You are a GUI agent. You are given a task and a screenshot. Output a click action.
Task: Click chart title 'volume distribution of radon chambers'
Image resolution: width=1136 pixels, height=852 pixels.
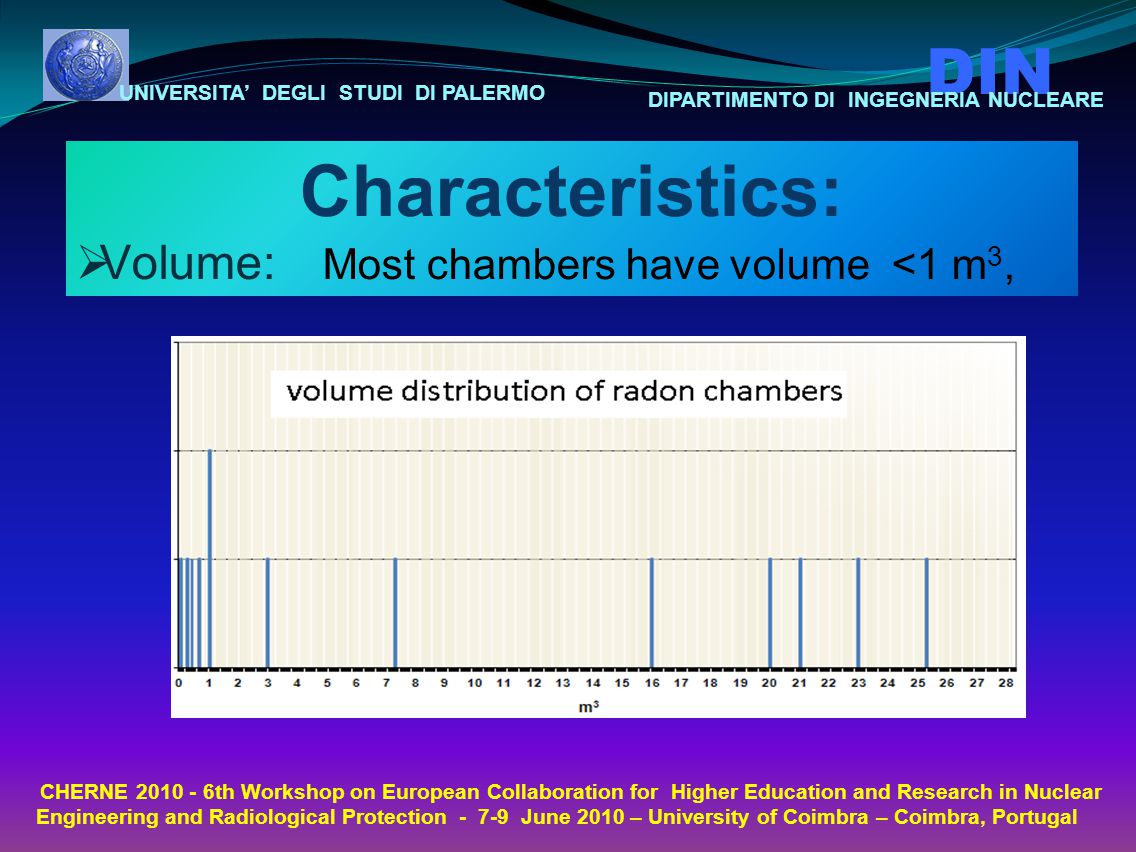(x=564, y=391)
